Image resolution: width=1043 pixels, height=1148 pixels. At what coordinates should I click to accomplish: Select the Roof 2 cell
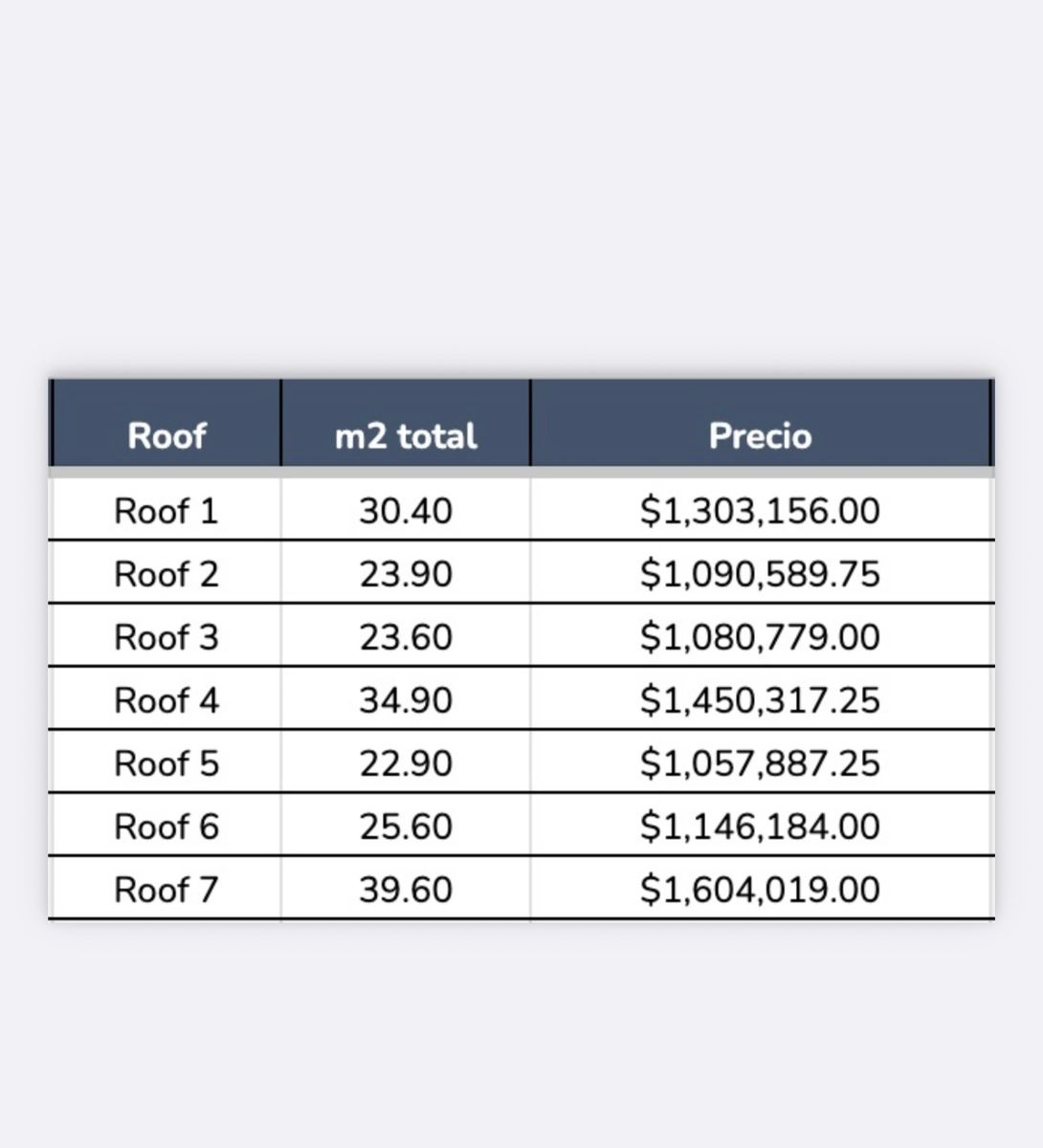[x=166, y=574]
